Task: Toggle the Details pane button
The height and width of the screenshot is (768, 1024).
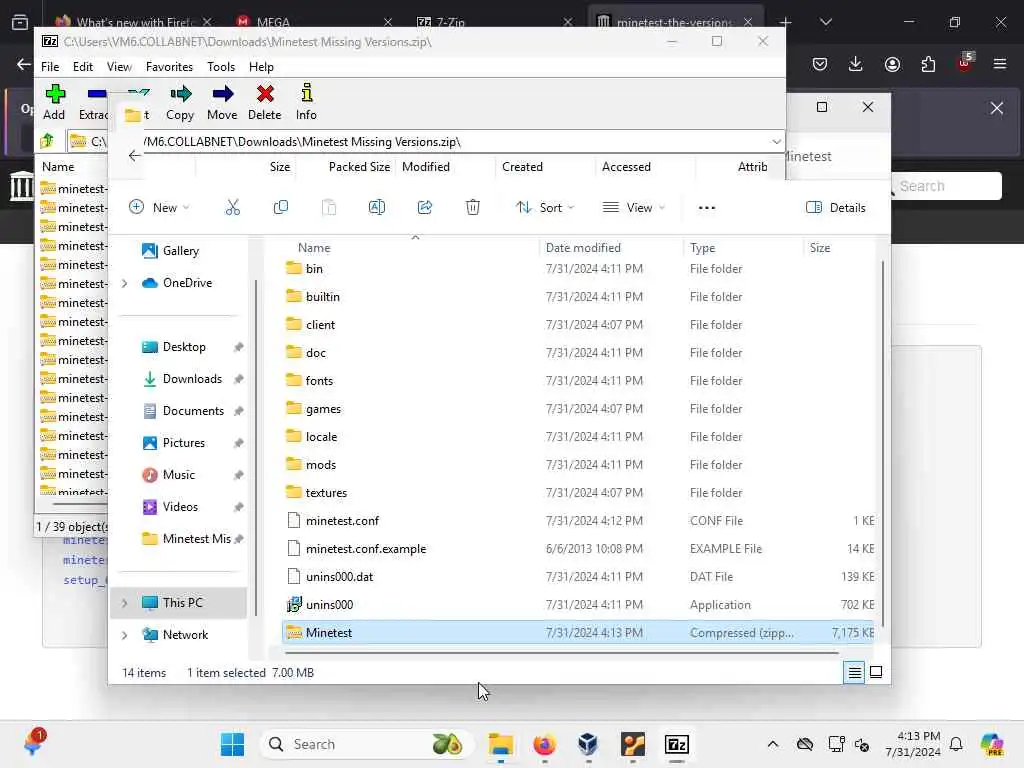Action: coord(836,208)
